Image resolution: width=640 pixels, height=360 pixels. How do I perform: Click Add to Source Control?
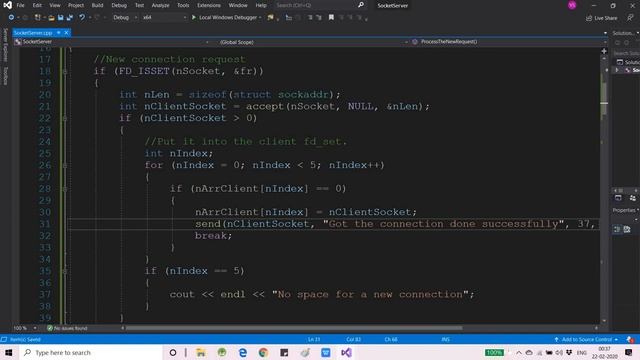[x=586, y=339]
